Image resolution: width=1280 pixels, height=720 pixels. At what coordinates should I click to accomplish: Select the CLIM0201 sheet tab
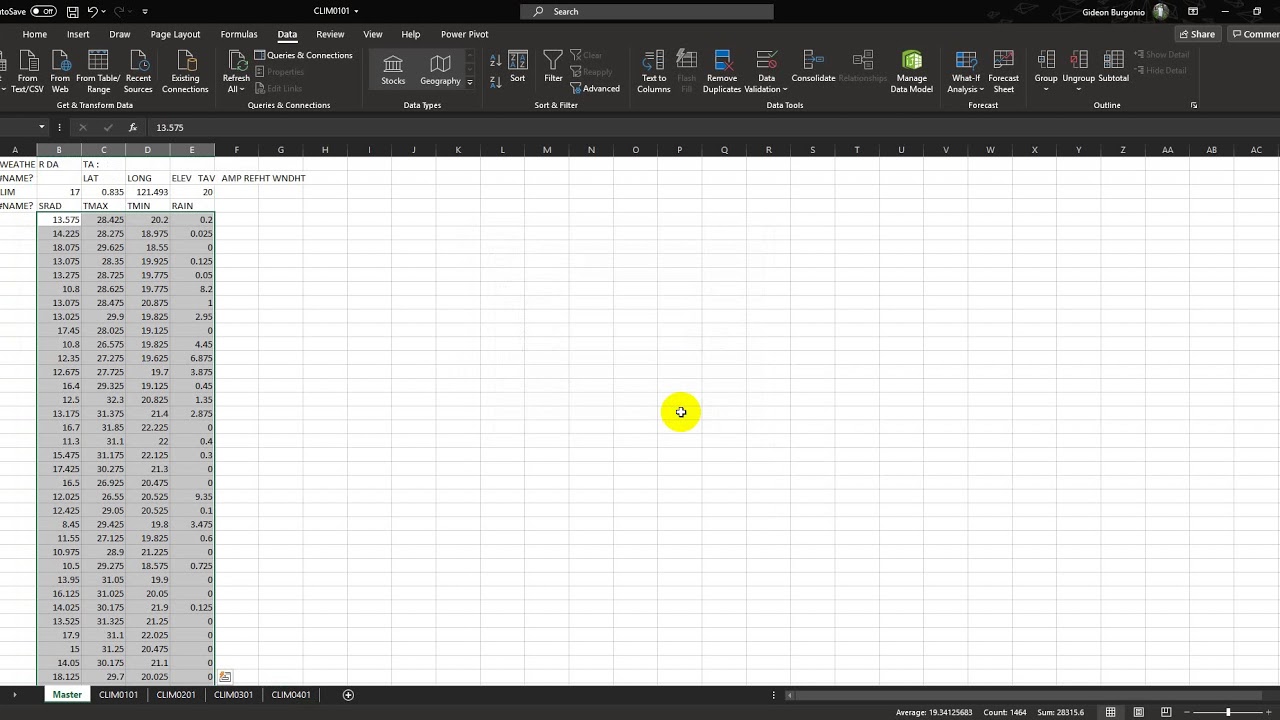[176, 694]
